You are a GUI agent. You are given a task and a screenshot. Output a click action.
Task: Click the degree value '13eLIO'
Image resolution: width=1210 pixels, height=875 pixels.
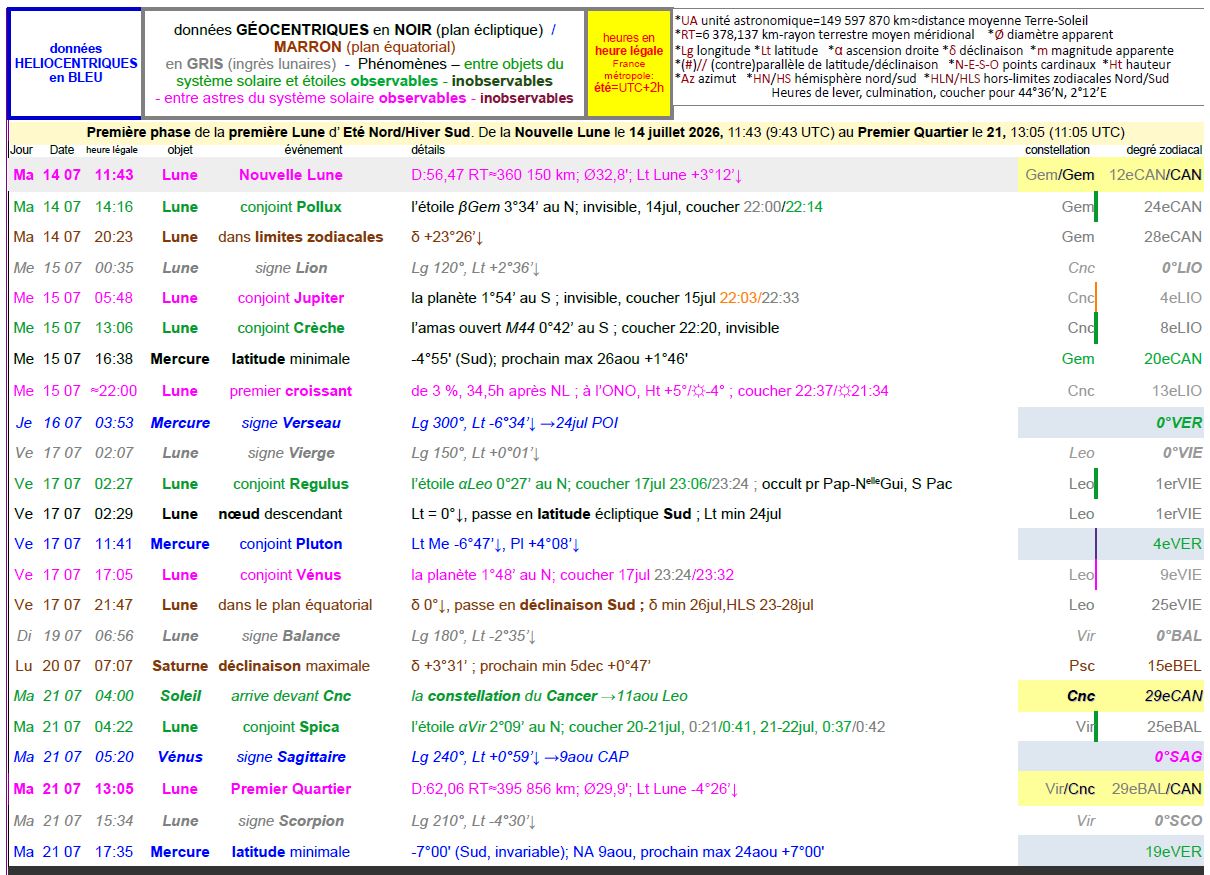pos(1176,391)
